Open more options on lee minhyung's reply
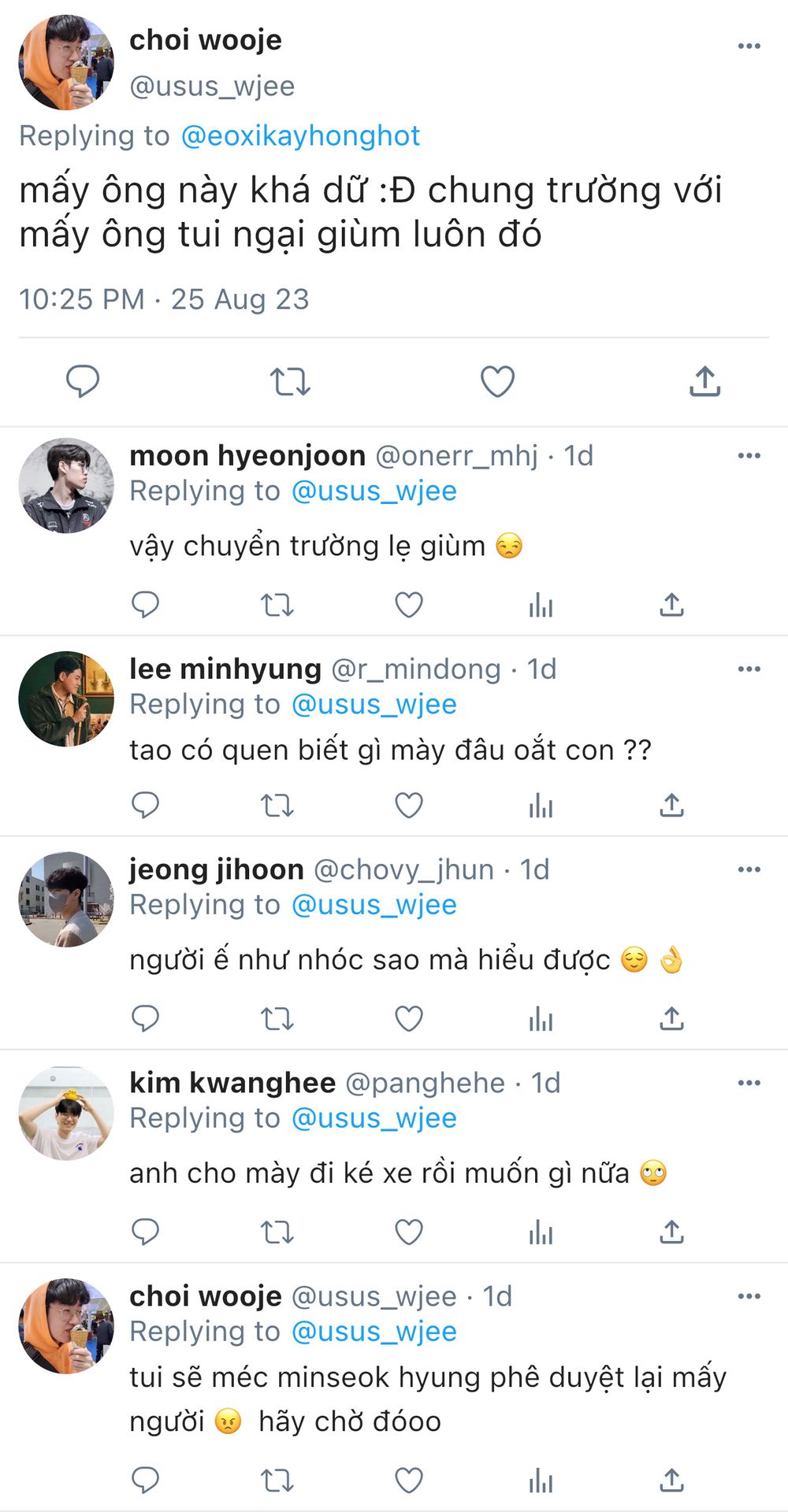The height and width of the screenshot is (1512, 788). [x=749, y=669]
